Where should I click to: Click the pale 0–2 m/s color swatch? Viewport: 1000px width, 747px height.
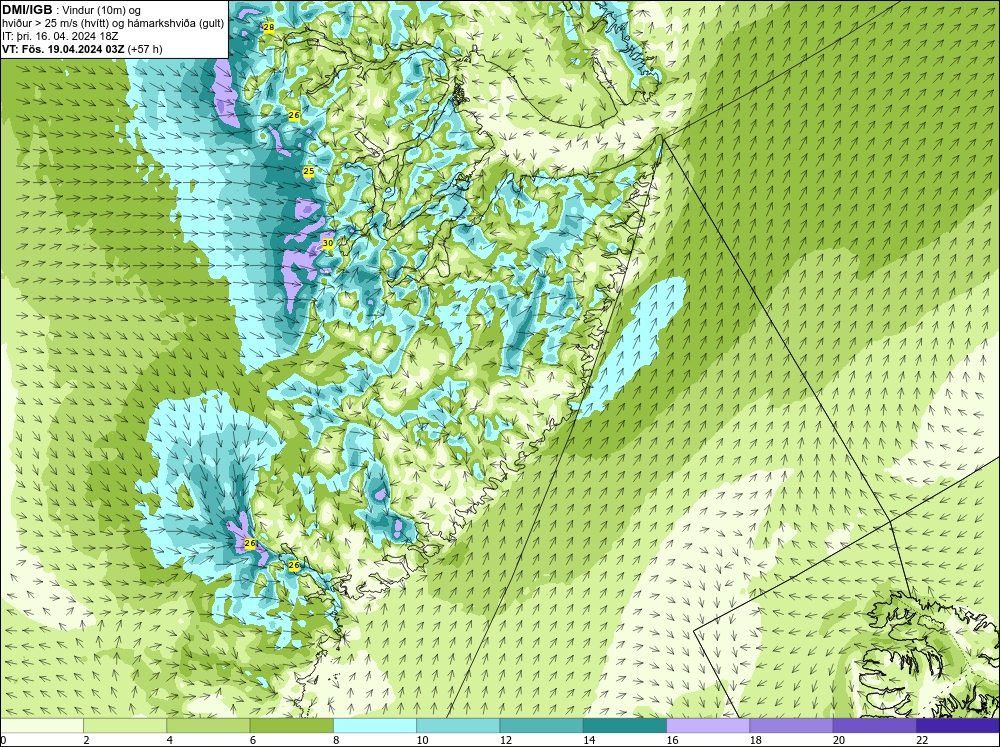41,726
